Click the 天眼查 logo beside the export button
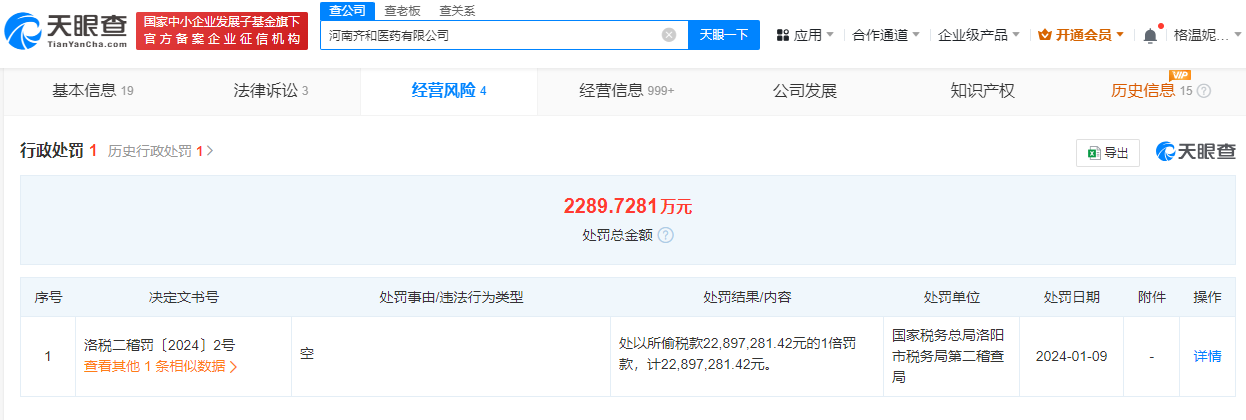Viewport: 1246px width, 420px height. coord(1195,152)
